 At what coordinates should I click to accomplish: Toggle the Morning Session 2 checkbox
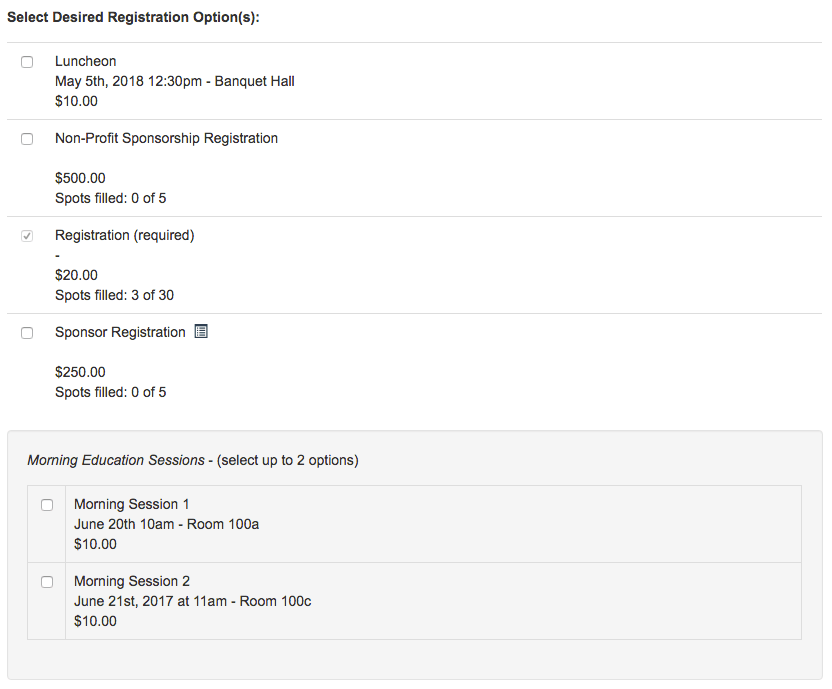47,582
